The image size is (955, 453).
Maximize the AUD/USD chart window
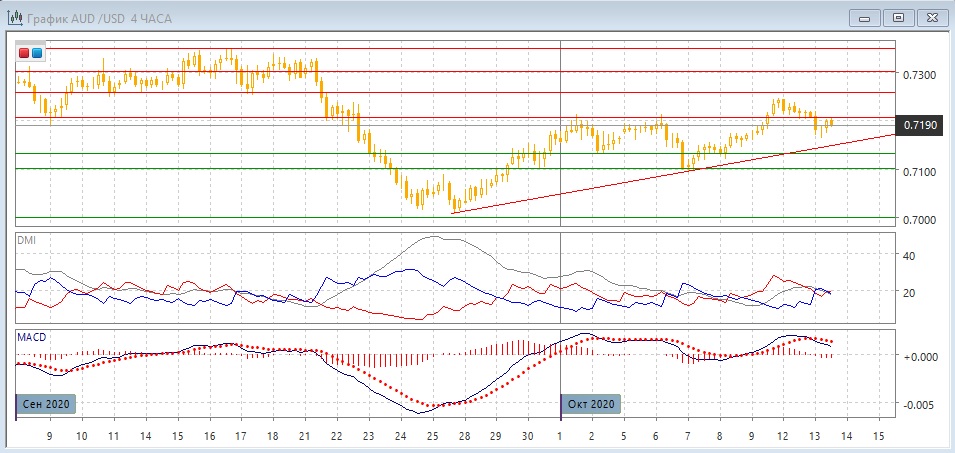tap(898, 17)
